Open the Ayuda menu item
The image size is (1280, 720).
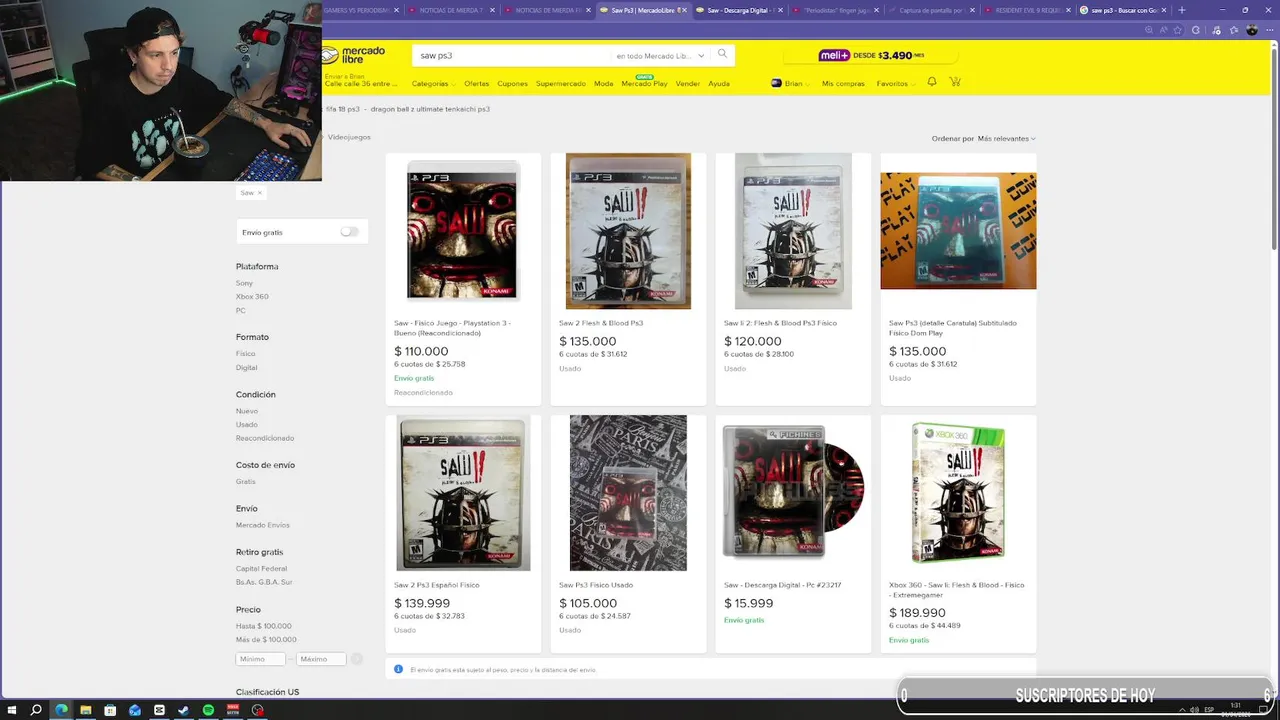click(718, 84)
